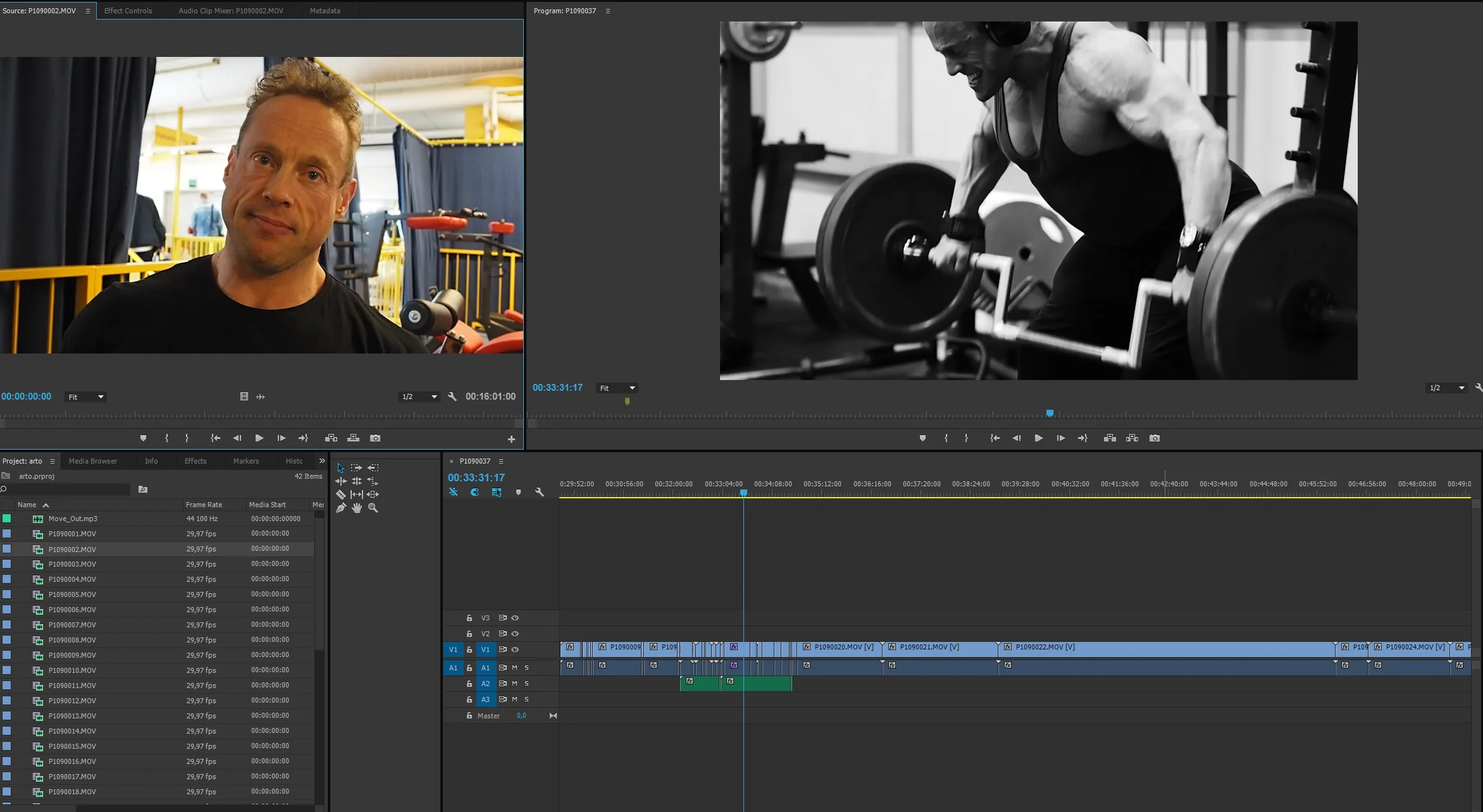This screenshot has width=1483, height=812.
Task: Select the Track Select Forward tool
Action: [356, 468]
